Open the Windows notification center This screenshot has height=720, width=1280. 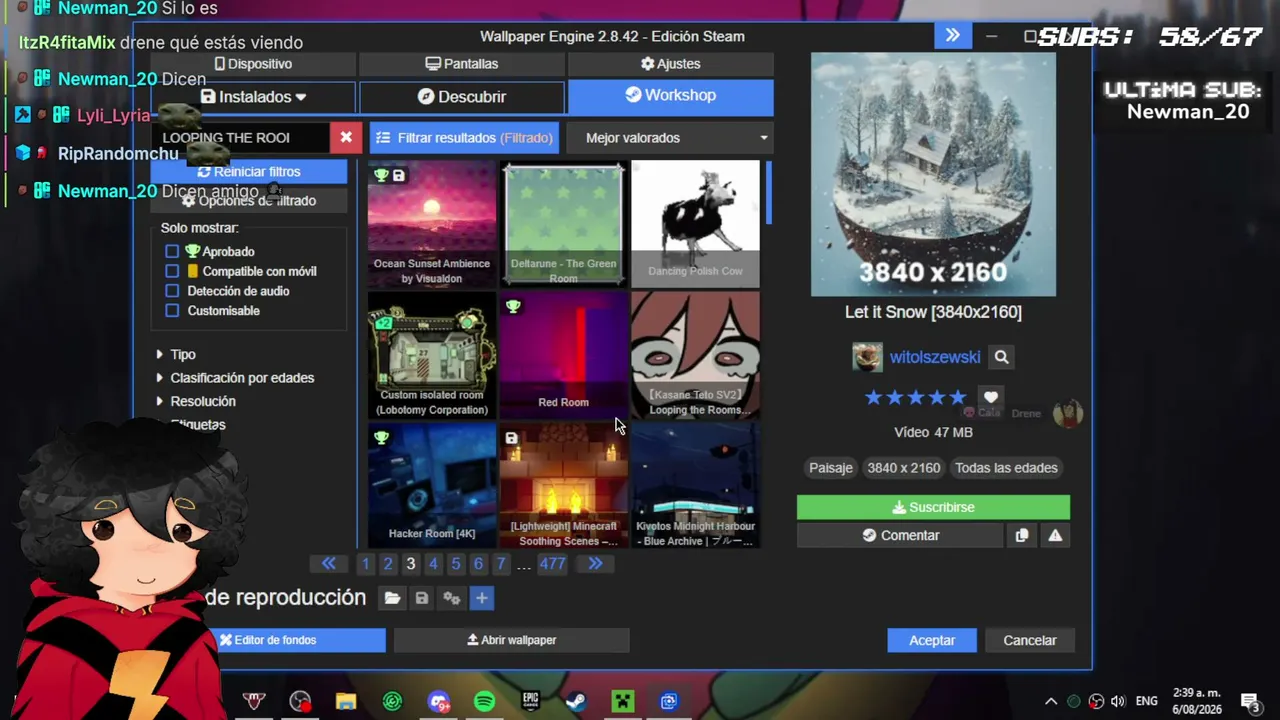[1250, 701]
